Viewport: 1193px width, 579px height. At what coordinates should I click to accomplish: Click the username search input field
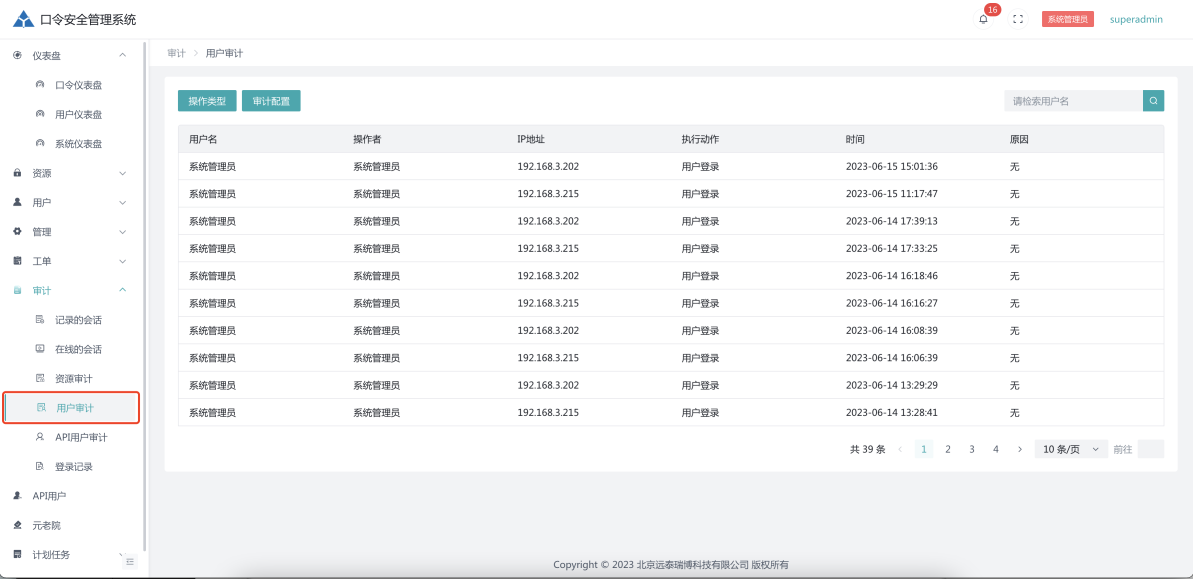pyautogui.click(x=1073, y=101)
